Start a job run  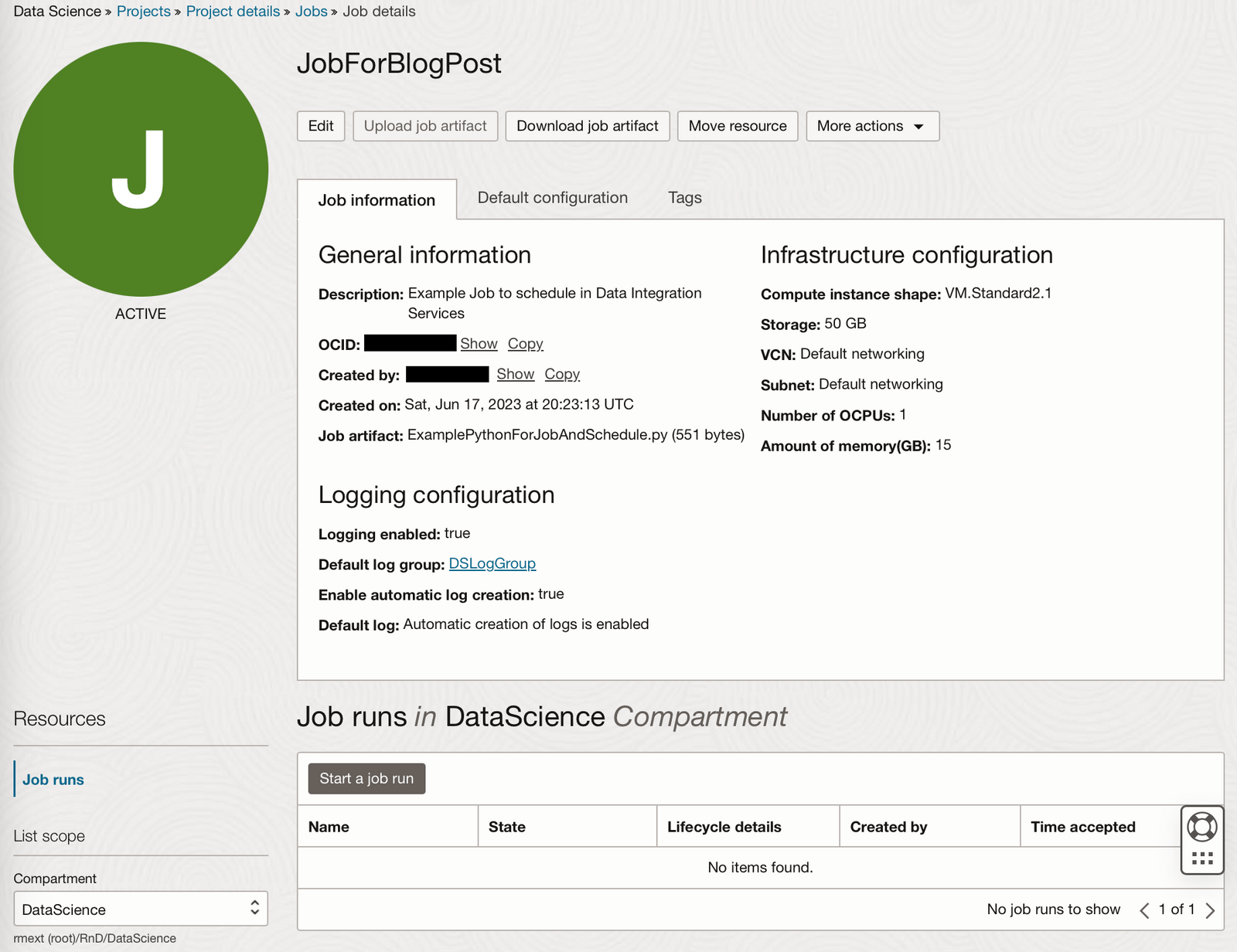(x=366, y=778)
